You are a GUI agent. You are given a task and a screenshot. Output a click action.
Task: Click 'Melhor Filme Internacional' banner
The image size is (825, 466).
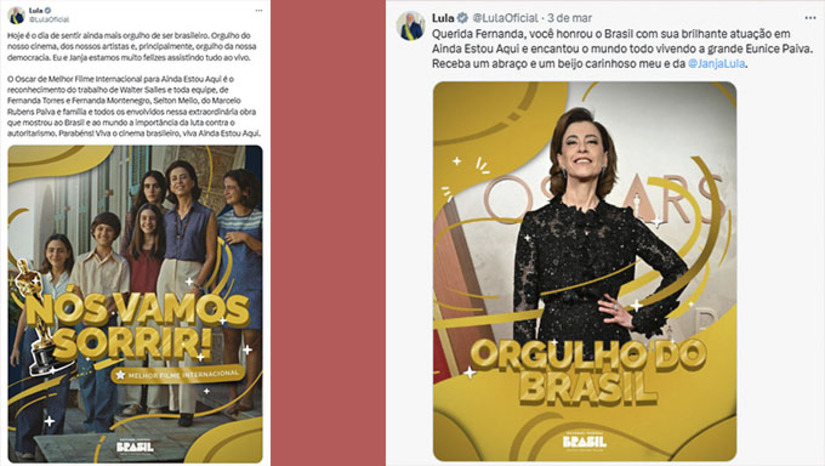(x=178, y=374)
